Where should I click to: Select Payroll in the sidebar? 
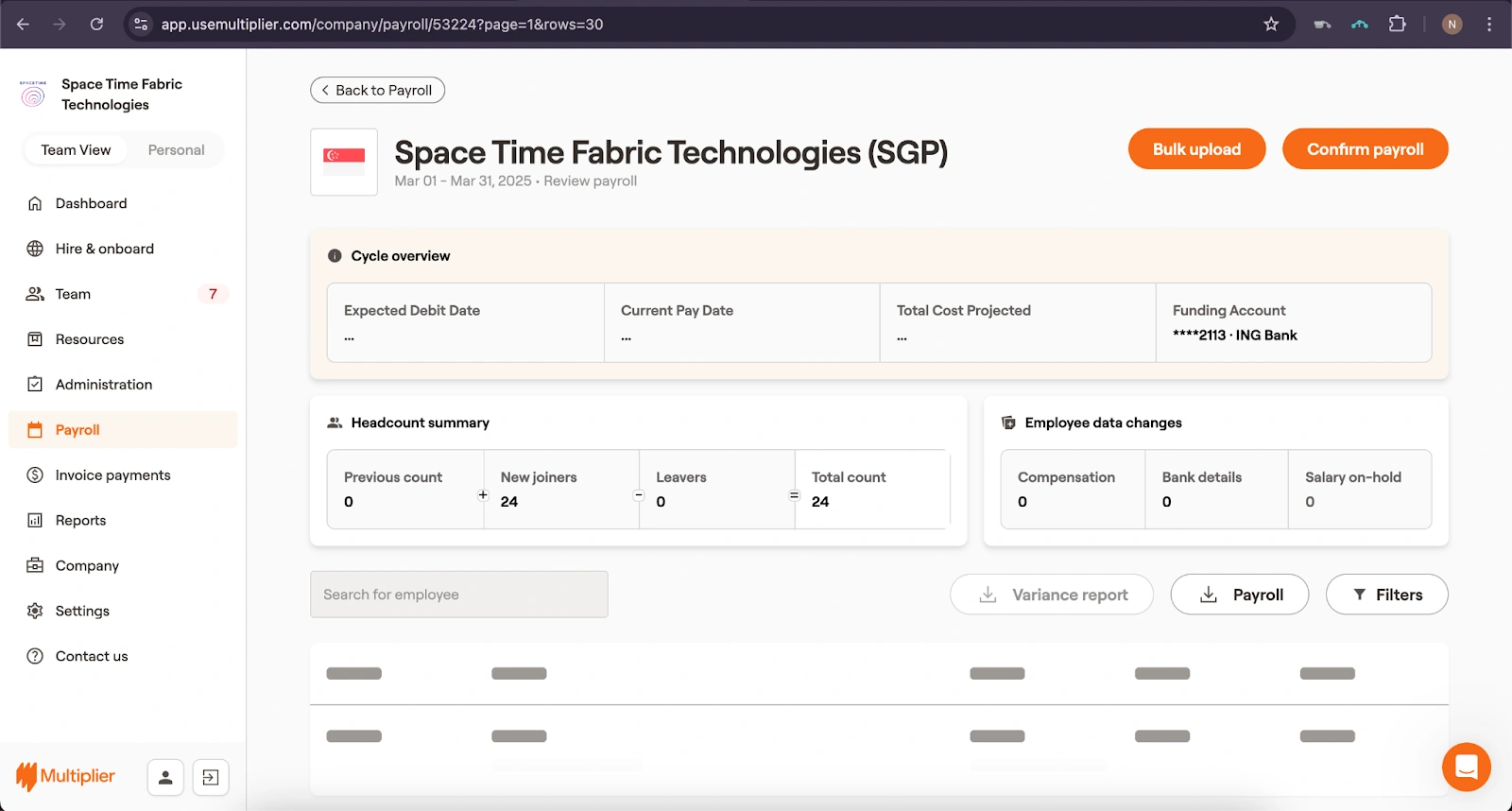(123, 430)
